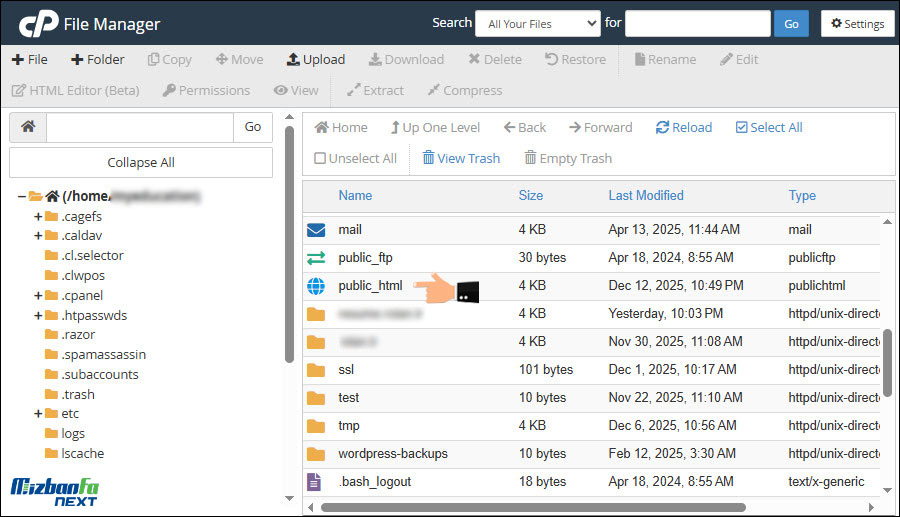
Task: Click the Upload toolbar icon
Action: pos(293,59)
